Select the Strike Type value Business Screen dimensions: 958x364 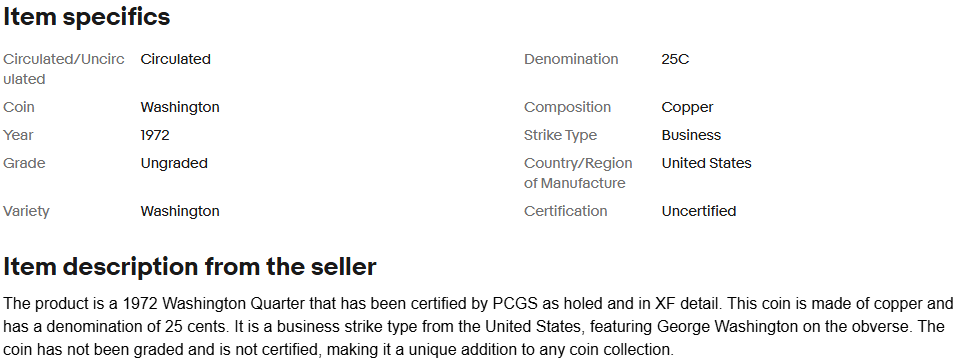pos(691,135)
